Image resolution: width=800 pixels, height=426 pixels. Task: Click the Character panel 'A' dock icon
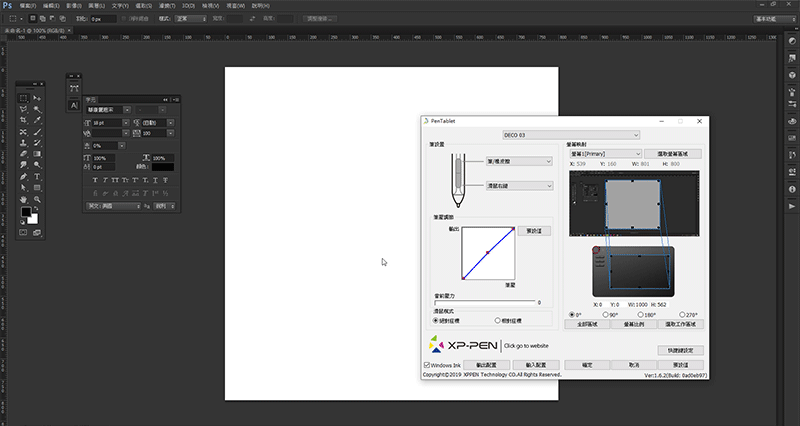pyautogui.click(x=74, y=105)
